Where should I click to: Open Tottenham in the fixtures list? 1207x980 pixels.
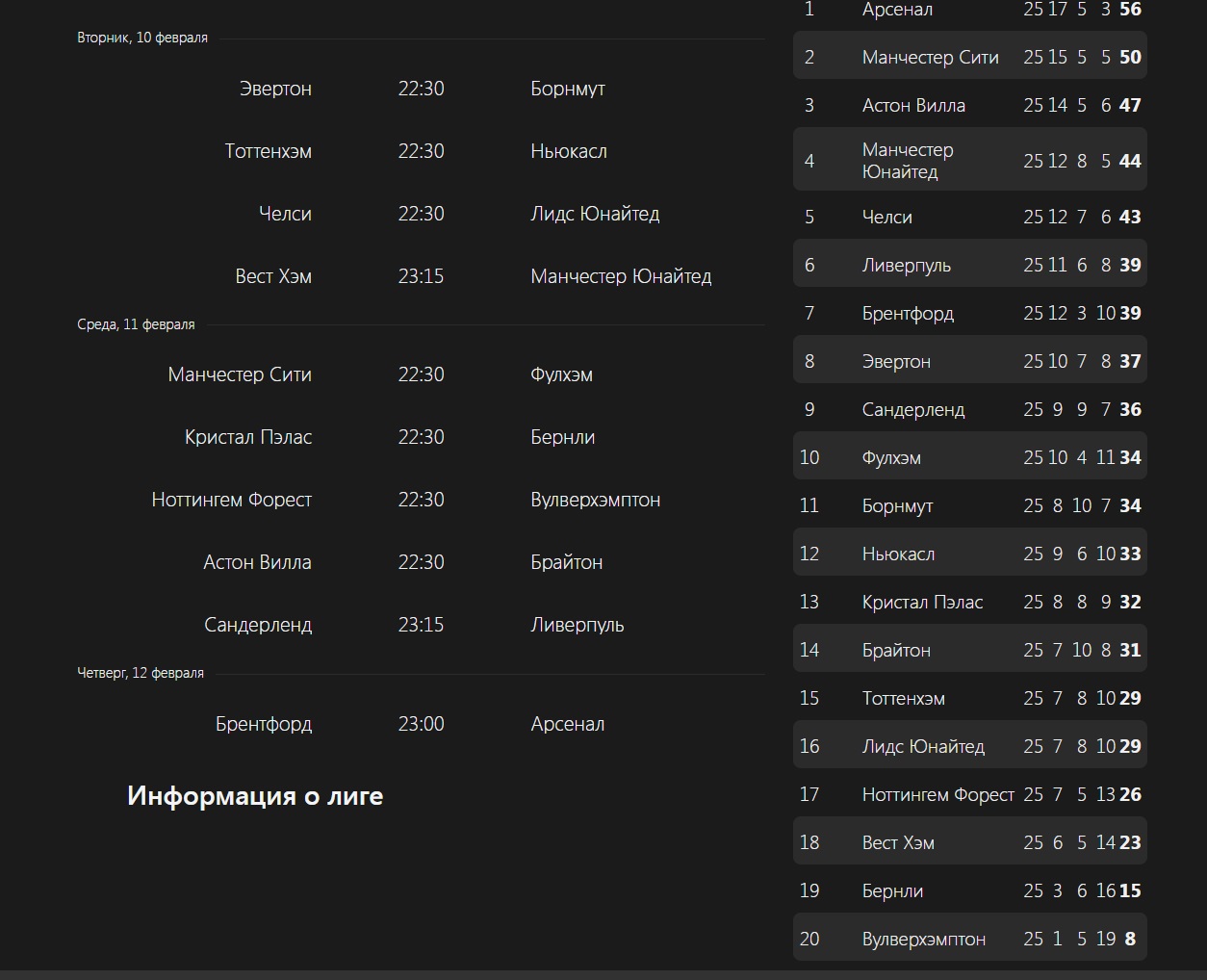point(268,151)
